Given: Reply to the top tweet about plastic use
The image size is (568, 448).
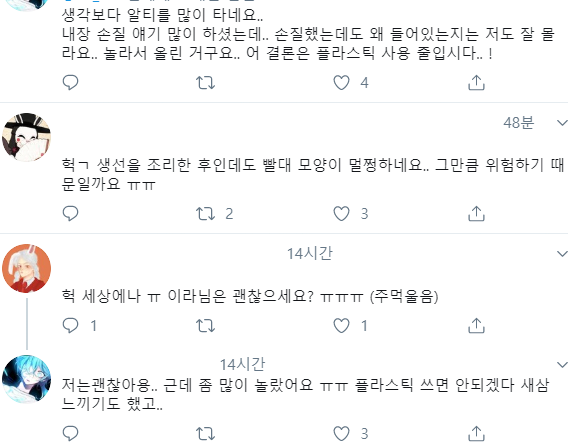Looking at the screenshot, I should [70, 83].
